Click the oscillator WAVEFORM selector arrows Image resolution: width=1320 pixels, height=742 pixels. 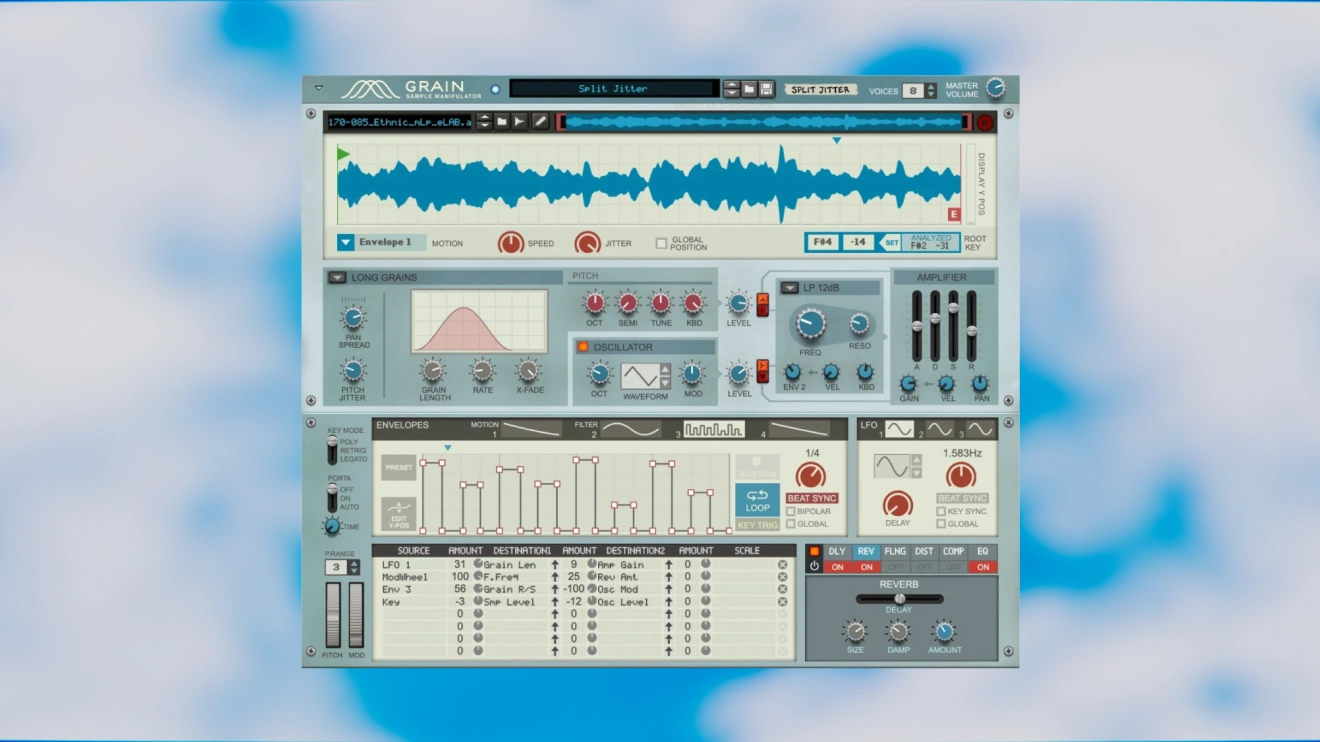665,376
